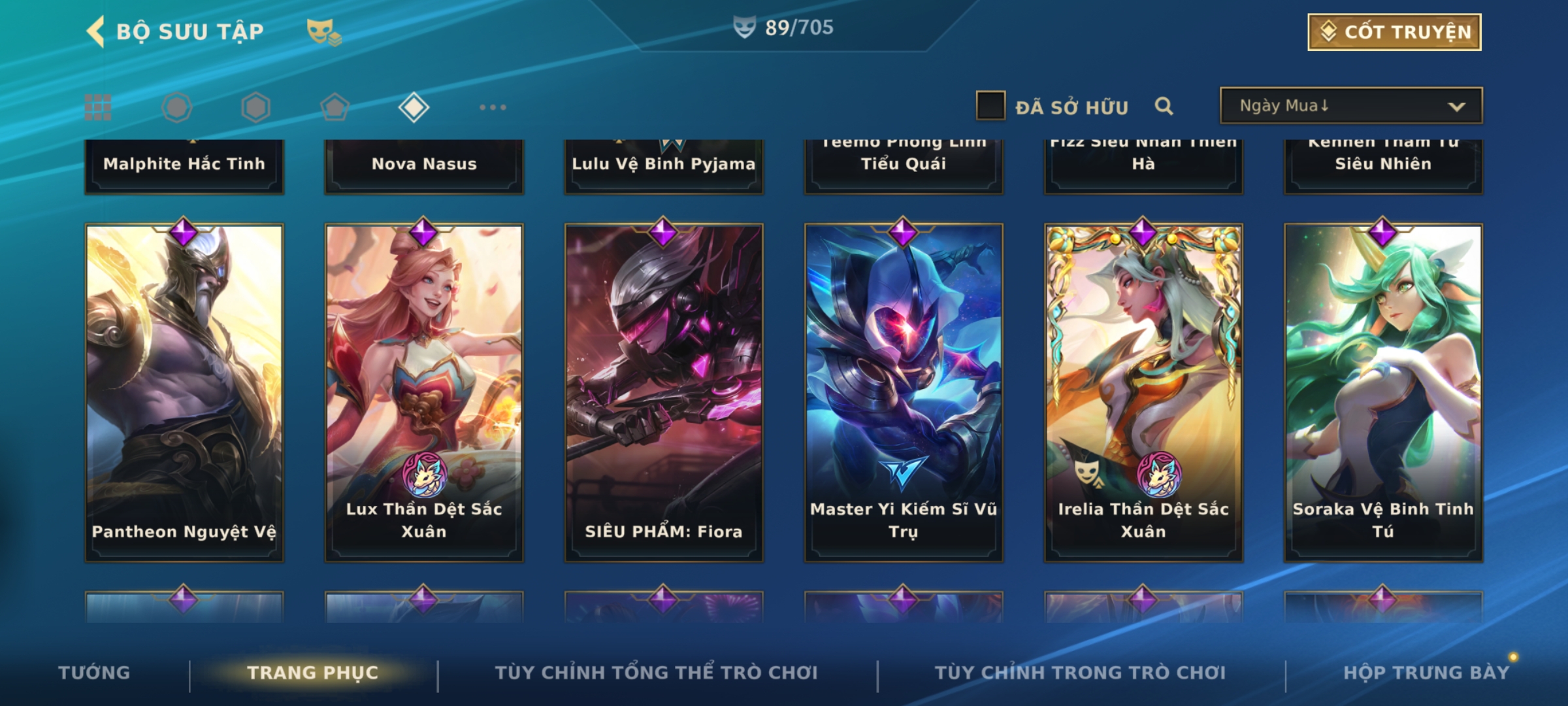Select the Pantheon Nguyệt Vệ skin card
This screenshot has height=706, width=1568.
pos(184,393)
